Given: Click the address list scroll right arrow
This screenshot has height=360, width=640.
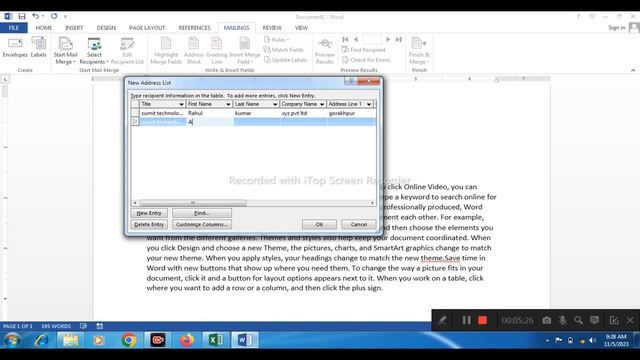Looking at the screenshot, I should pos(372,202).
